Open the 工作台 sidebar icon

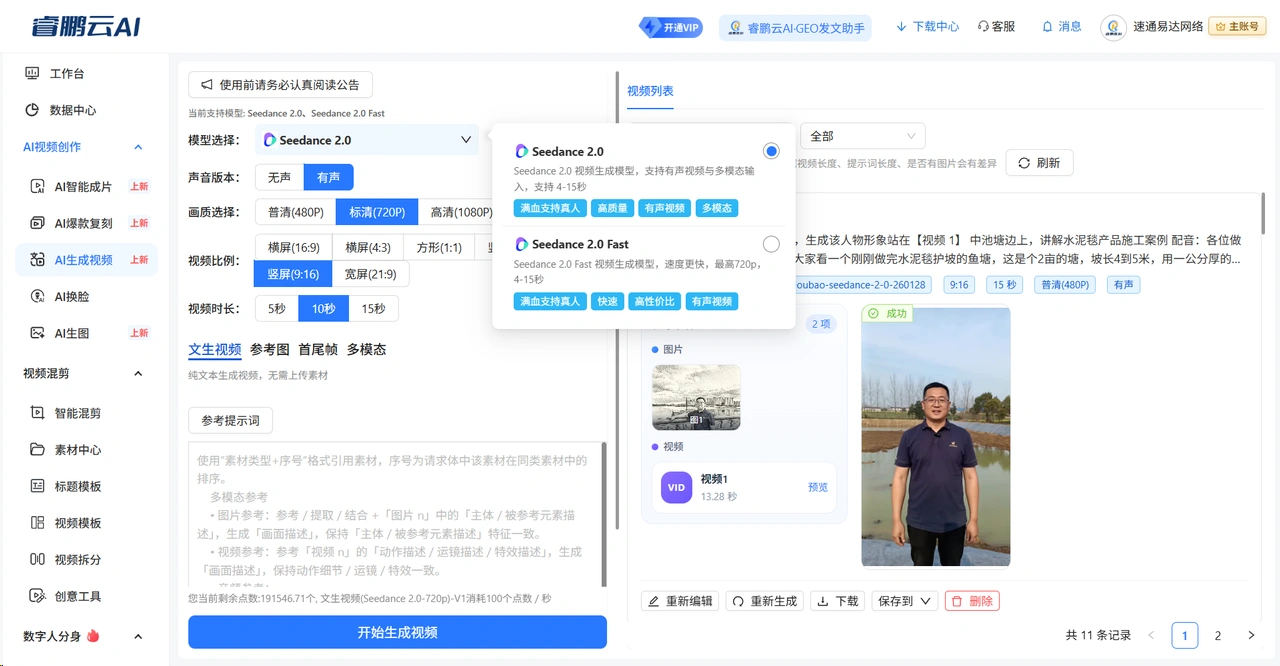pos(32,73)
